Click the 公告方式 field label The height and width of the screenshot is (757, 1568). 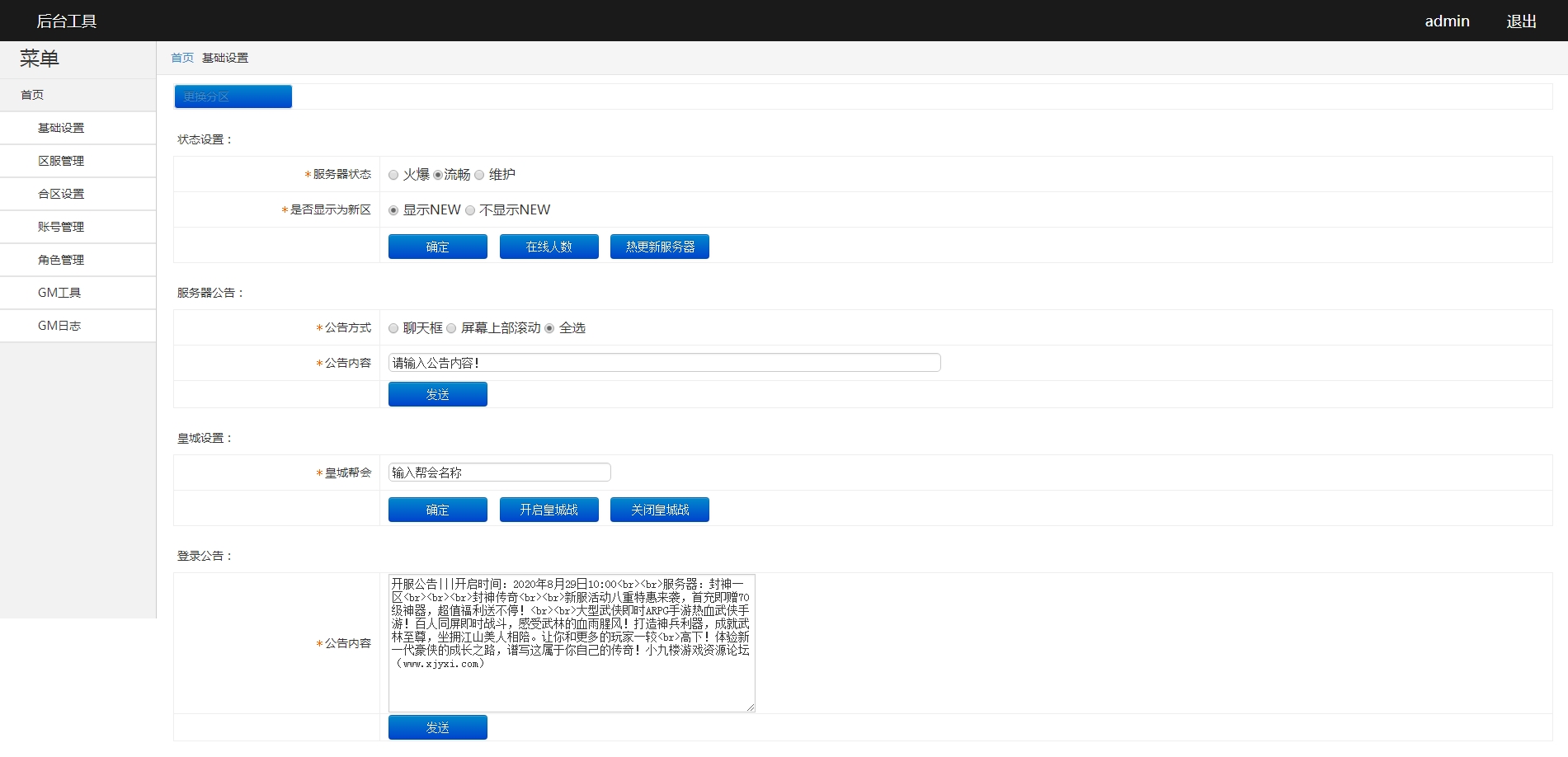click(347, 327)
